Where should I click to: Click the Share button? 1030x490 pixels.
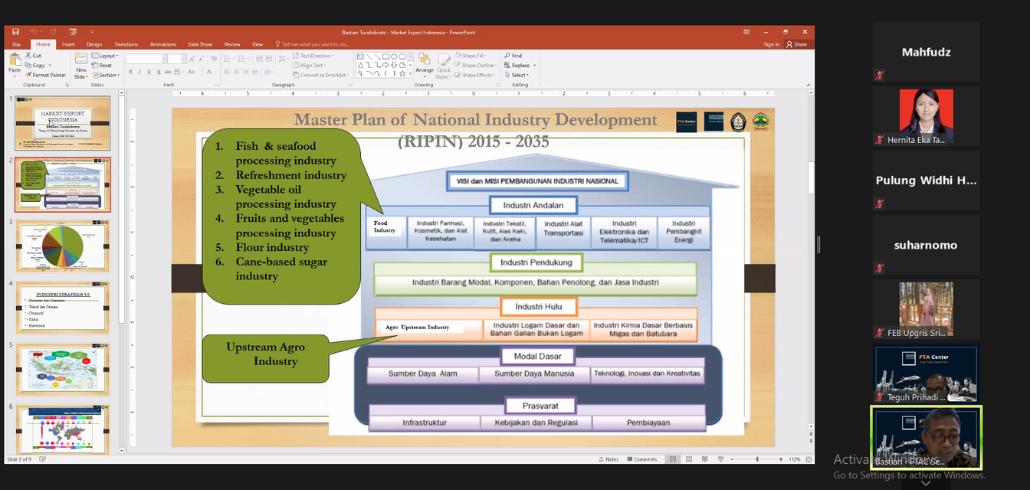click(x=797, y=44)
